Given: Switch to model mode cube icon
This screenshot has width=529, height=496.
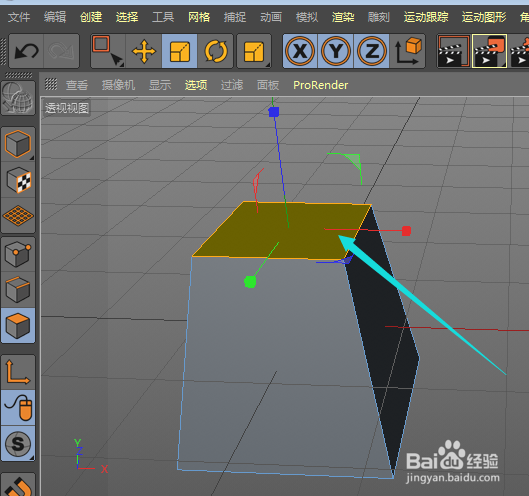Looking at the screenshot, I should (x=18, y=144).
